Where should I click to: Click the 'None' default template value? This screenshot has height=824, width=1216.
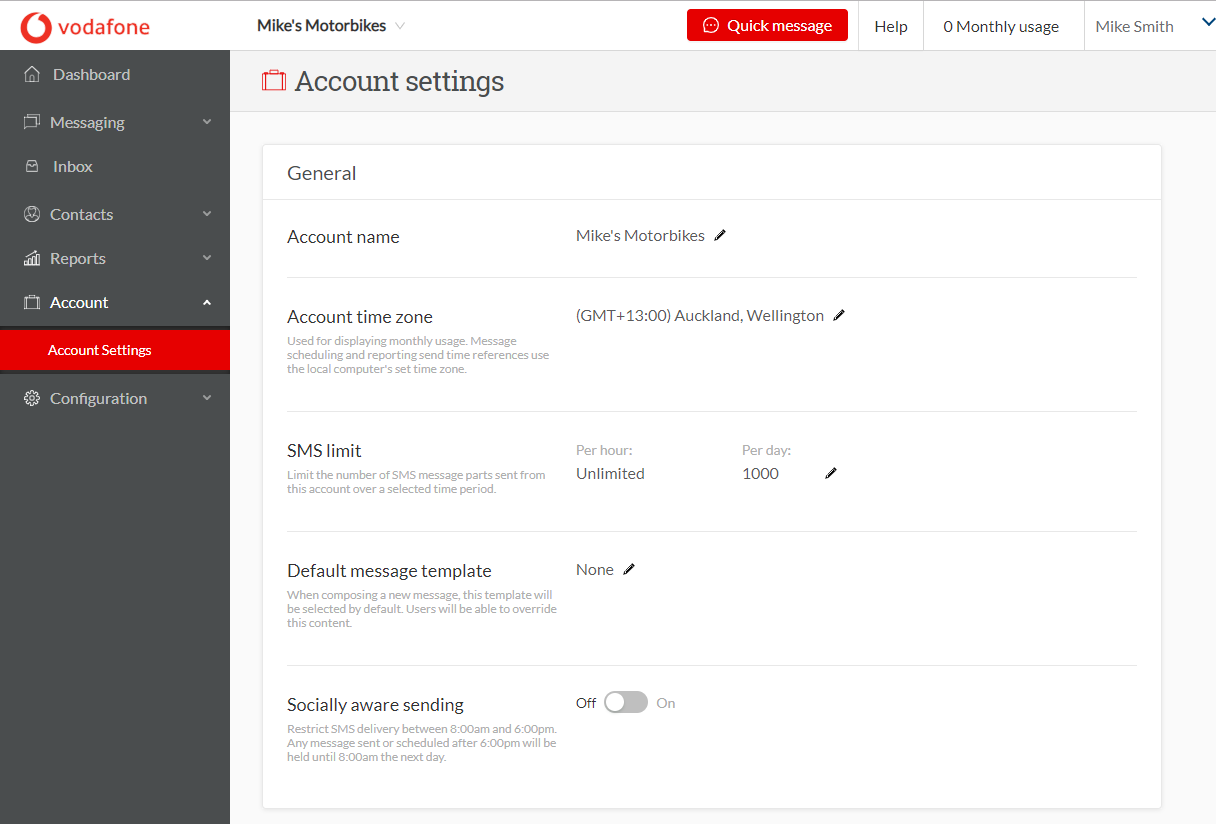click(x=595, y=570)
